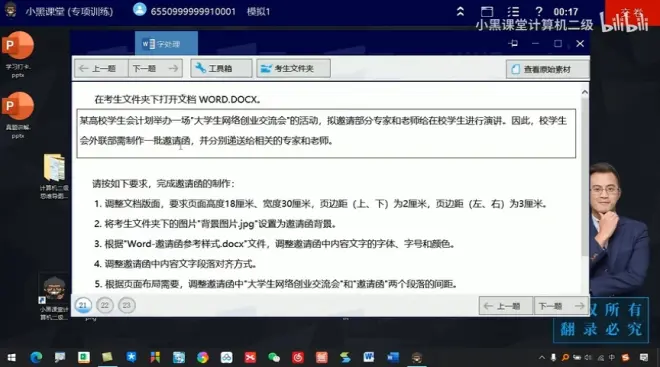Click the orange-red square app taskbar icon
660x367 pixels.
(322, 357)
